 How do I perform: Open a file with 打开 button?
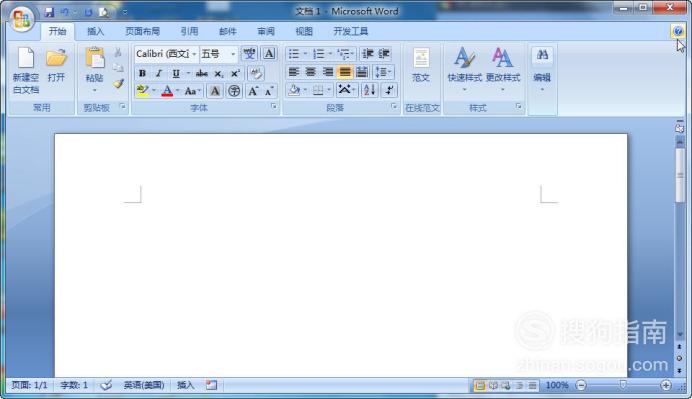pos(56,65)
